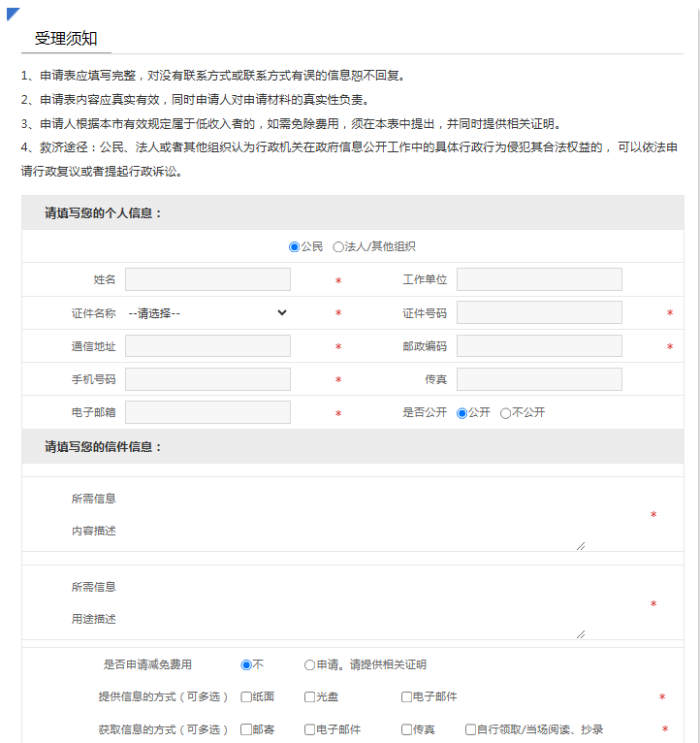This screenshot has height=743, width=700.
Task: Focus the 证件号码 input box
Action: click(x=539, y=313)
